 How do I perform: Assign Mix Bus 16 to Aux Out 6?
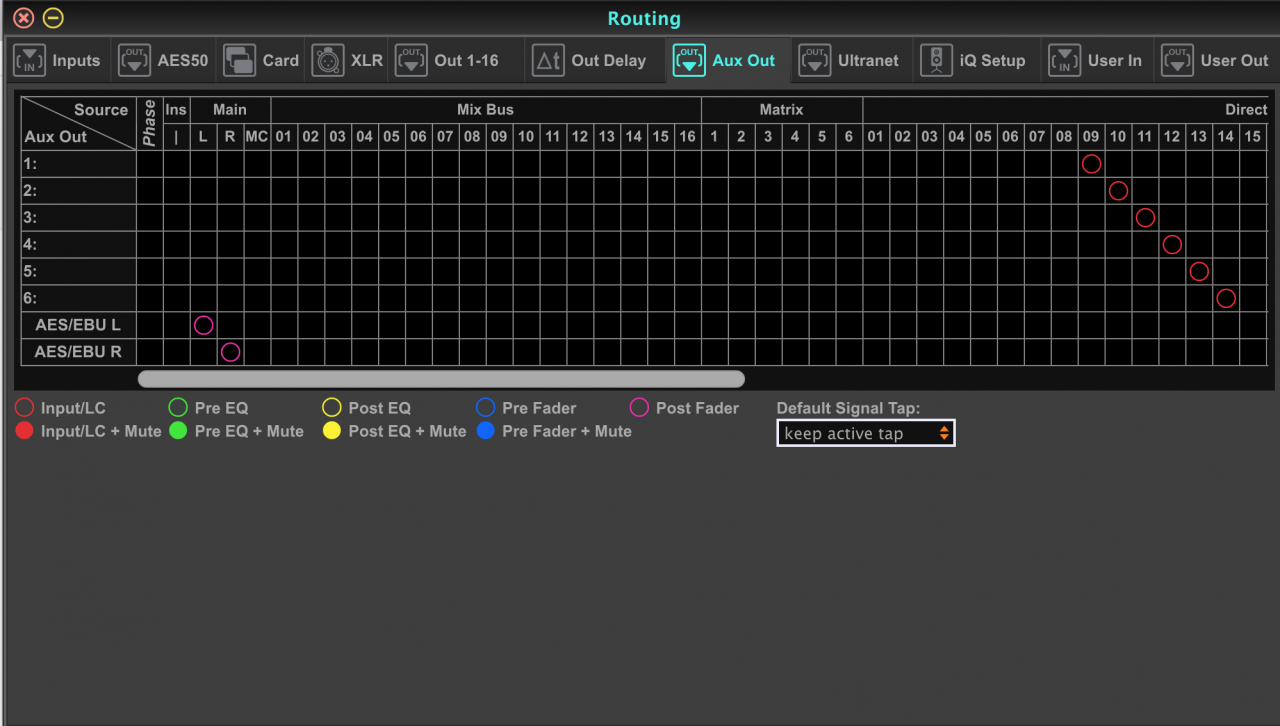click(688, 298)
